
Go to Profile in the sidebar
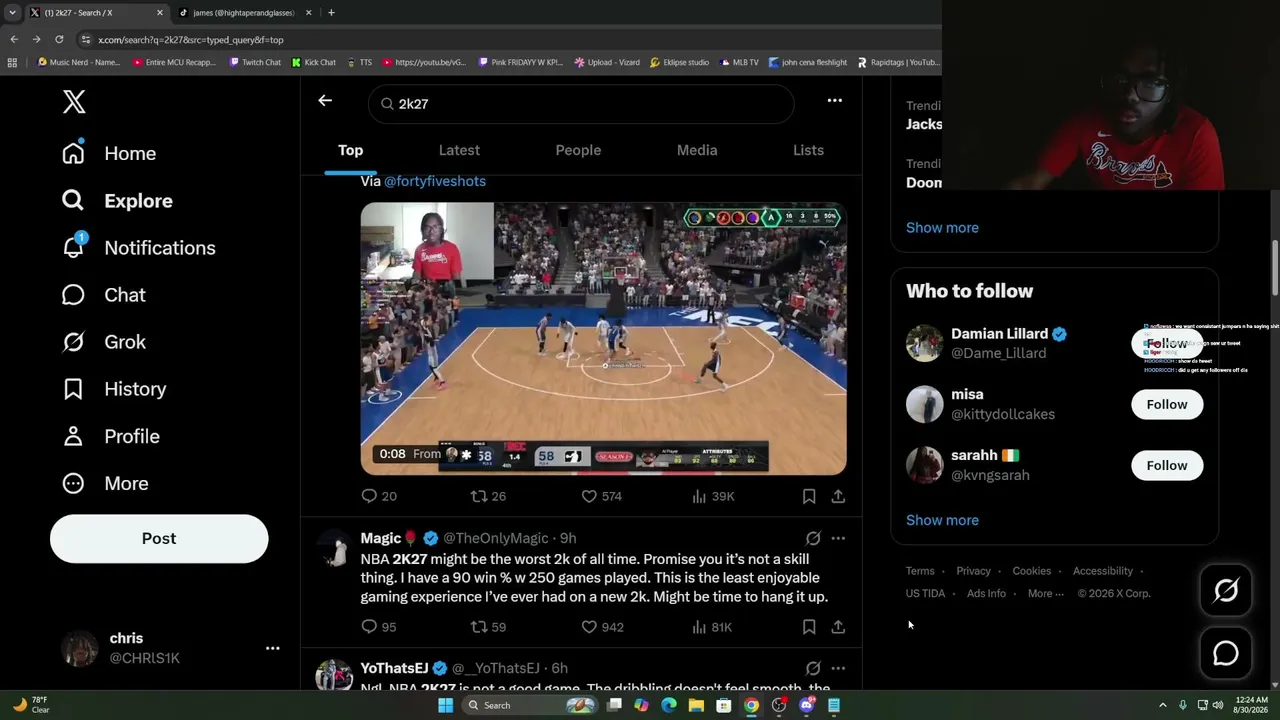[110, 436]
